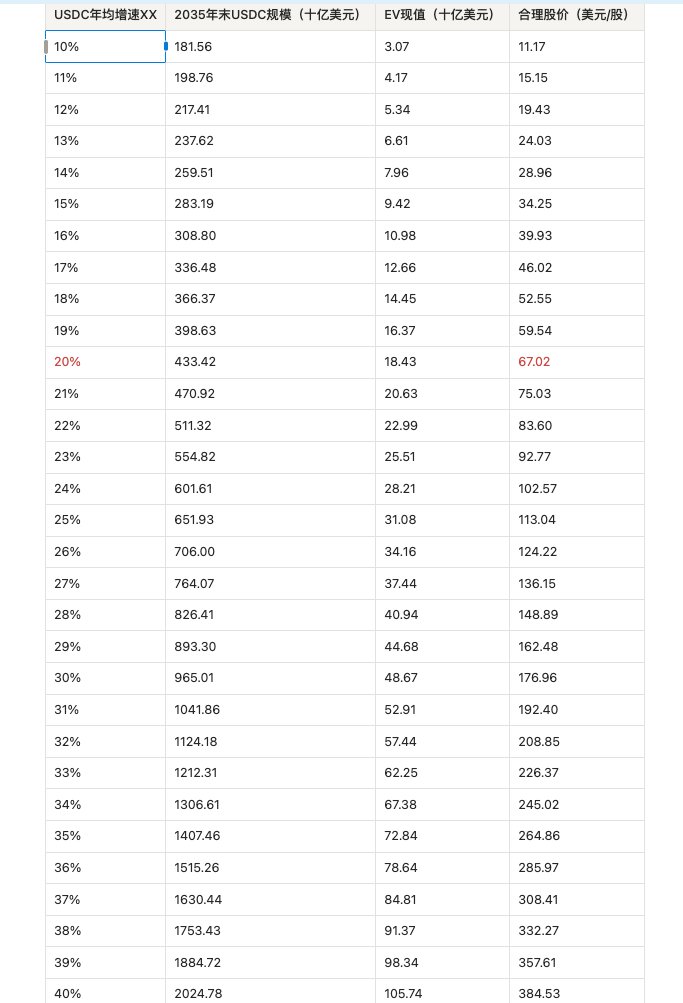Select the selected 10% cell

coord(105,46)
